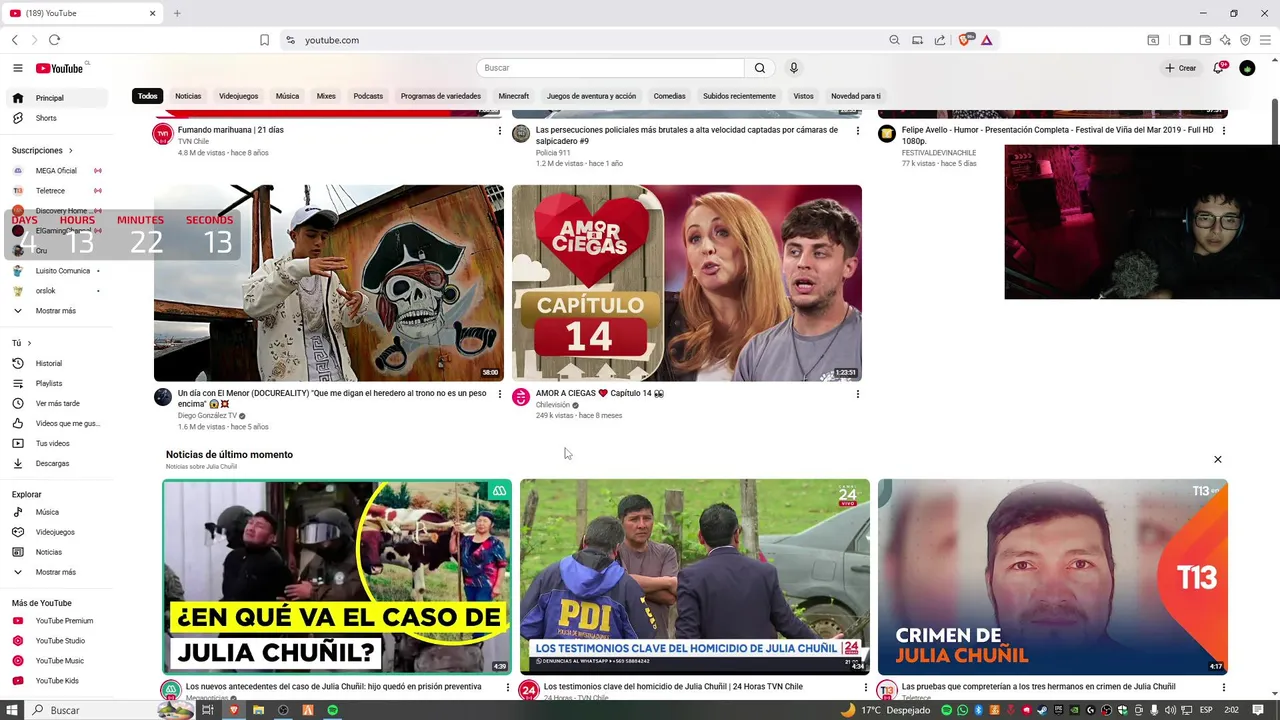Click into the Buscar search field
This screenshot has height=720, width=1280.
610,68
